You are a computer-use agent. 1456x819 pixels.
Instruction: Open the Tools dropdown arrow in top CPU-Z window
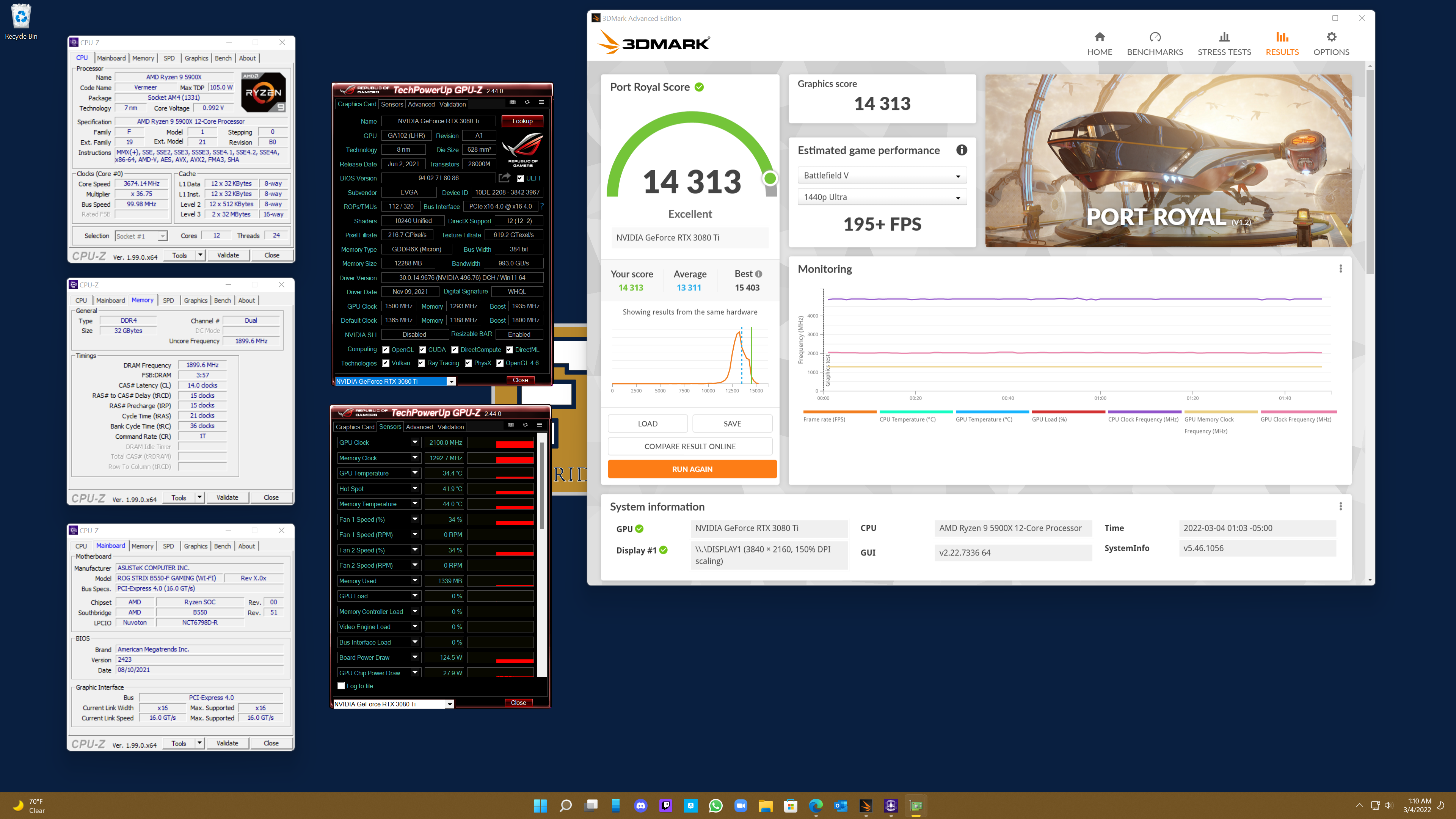point(200,256)
